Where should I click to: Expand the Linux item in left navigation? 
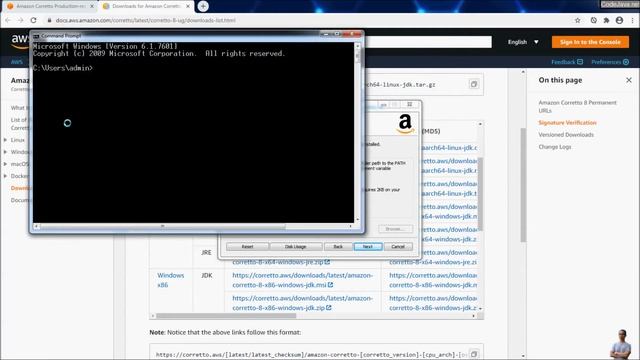(5, 140)
